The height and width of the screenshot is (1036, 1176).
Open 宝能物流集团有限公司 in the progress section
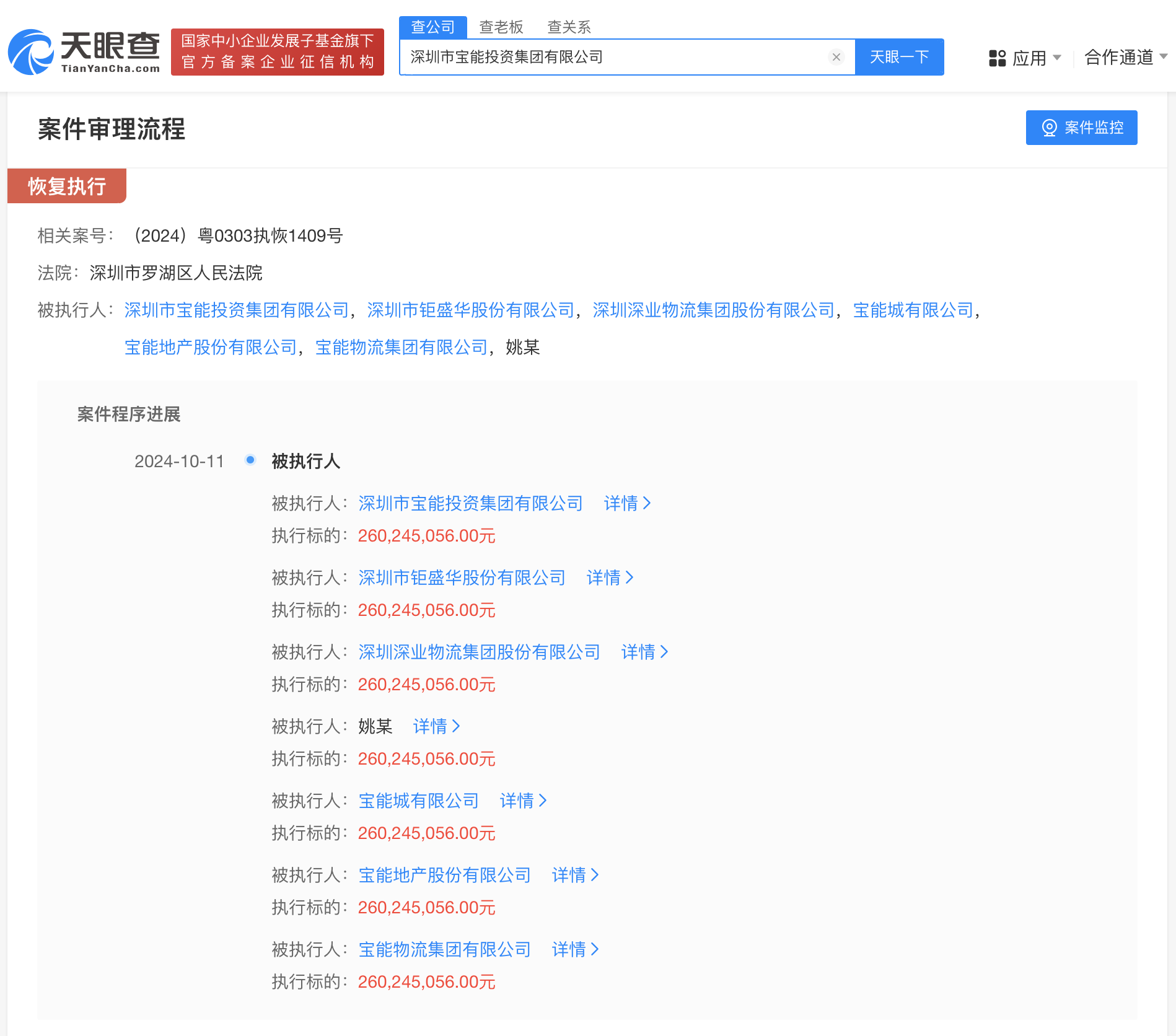tap(444, 949)
